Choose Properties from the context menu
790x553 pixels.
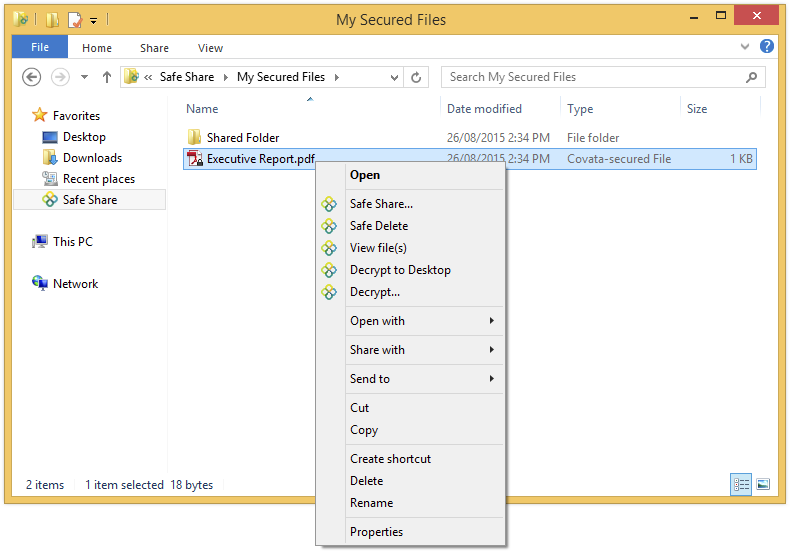[376, 532]
